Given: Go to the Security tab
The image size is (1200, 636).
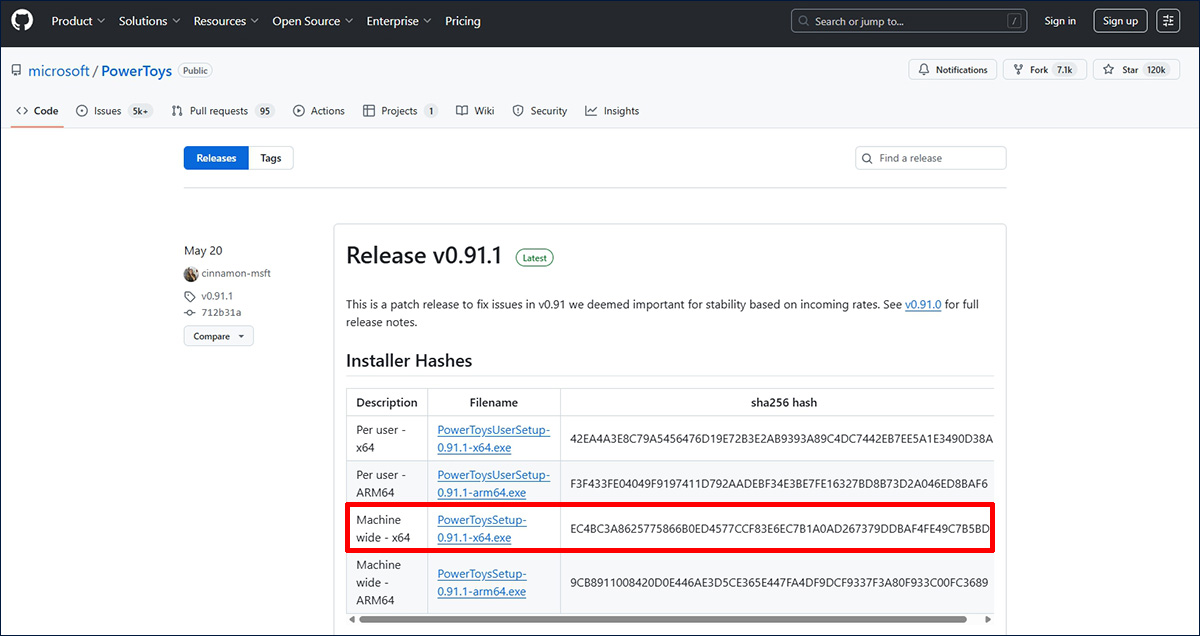Looking at the screenshot, I should (540, 111).
